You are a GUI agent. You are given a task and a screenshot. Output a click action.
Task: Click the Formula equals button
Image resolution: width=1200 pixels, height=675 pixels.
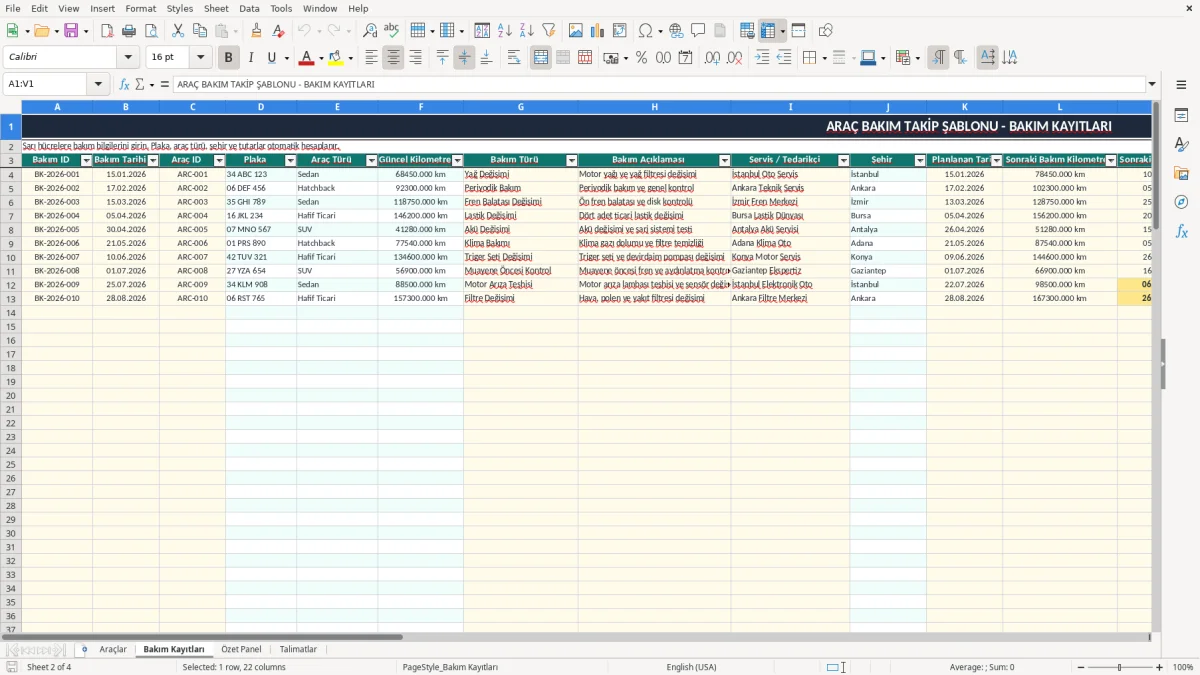[x=165, y=84]
